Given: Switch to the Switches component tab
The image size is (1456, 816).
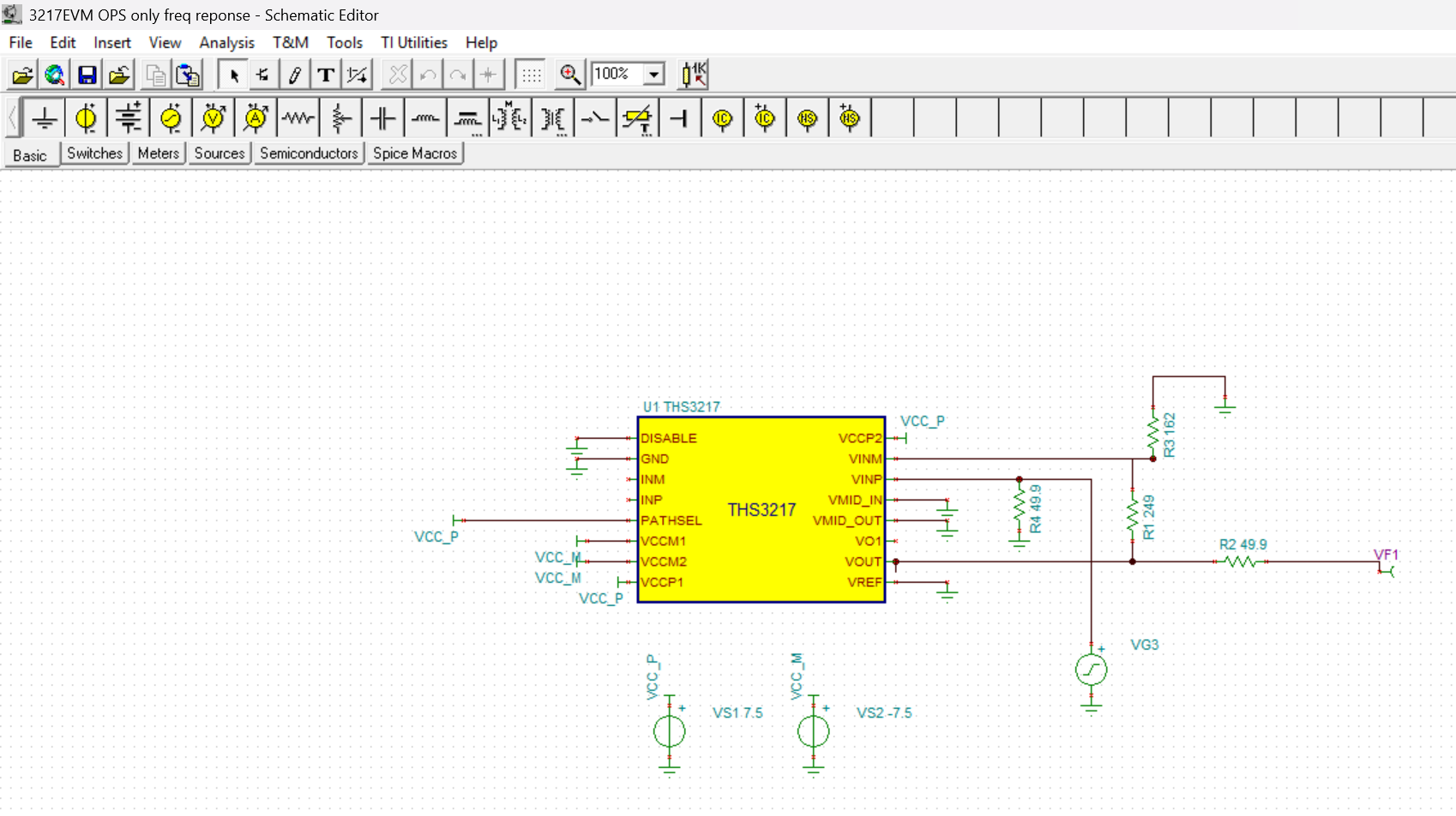Looking at the screenshot, I should click(95, 153).
